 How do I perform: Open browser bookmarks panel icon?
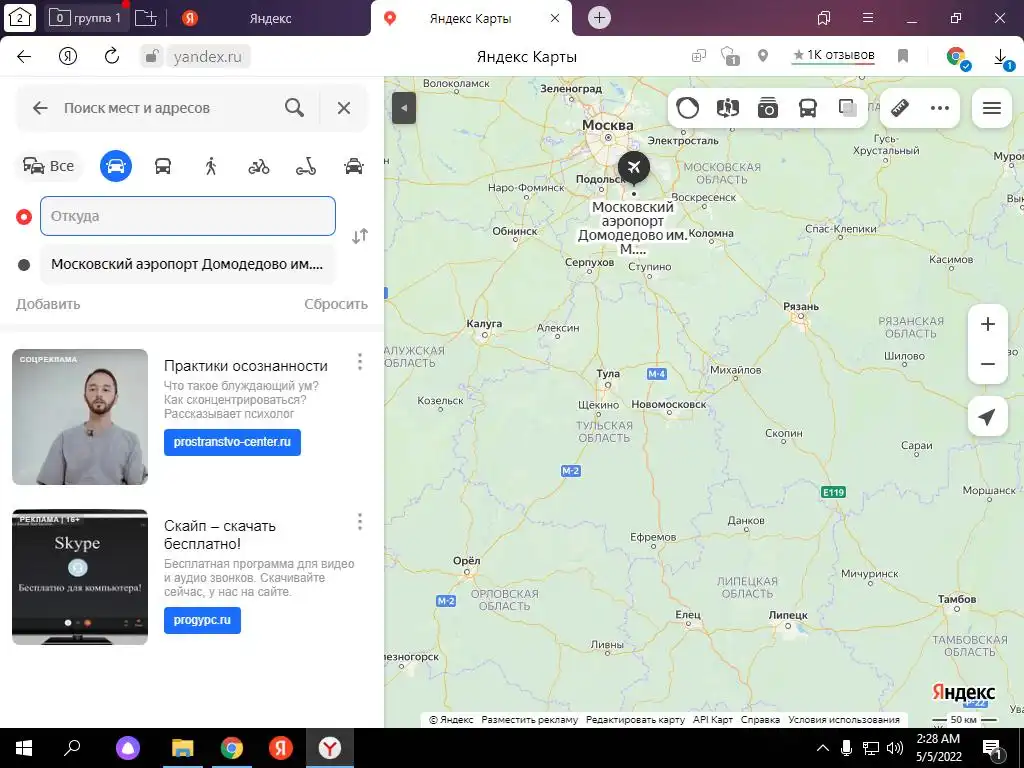tap(824, 18)
